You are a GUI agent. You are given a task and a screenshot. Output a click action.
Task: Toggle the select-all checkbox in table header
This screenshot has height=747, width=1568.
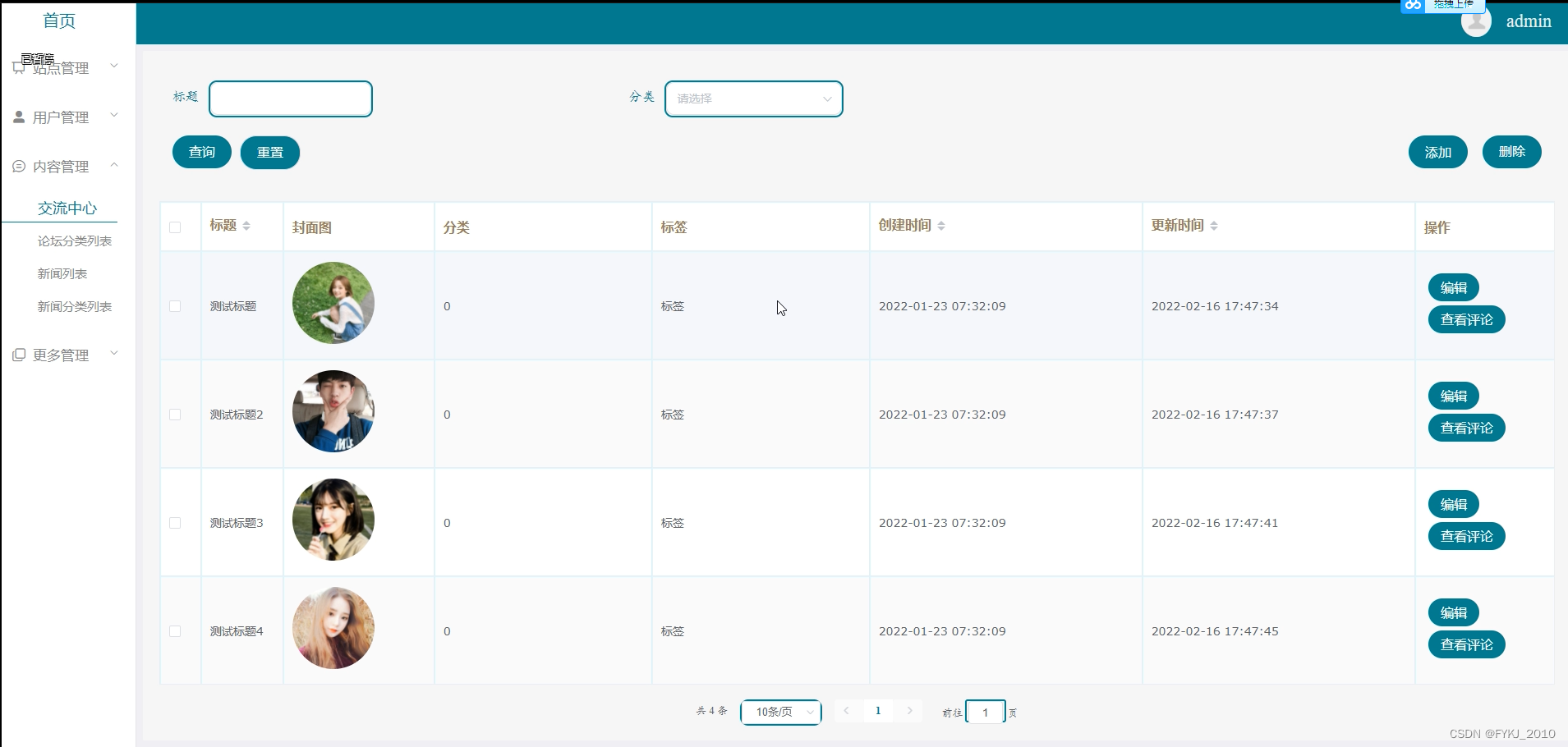click(x=175, y=227)
